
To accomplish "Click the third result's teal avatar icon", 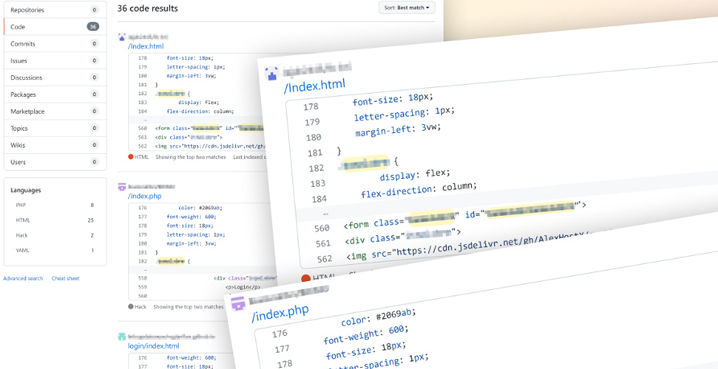I will [x=122, y=337].
